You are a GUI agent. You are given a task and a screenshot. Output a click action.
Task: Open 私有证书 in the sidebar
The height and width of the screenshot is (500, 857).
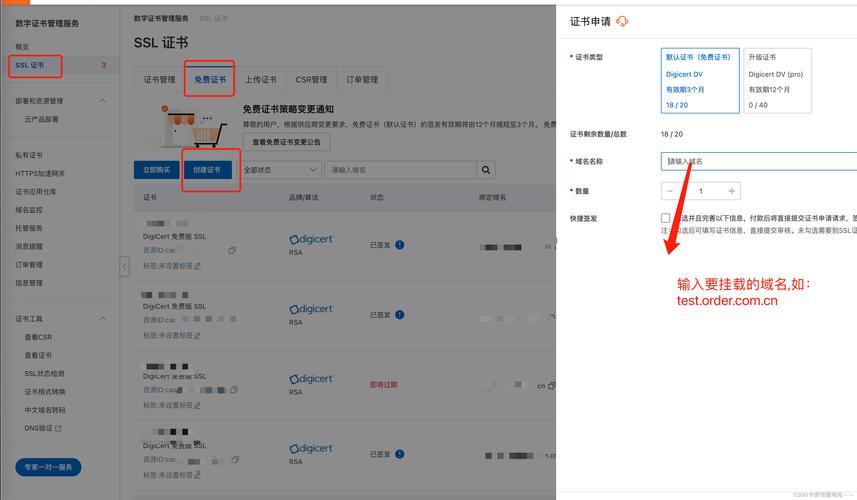29,155
